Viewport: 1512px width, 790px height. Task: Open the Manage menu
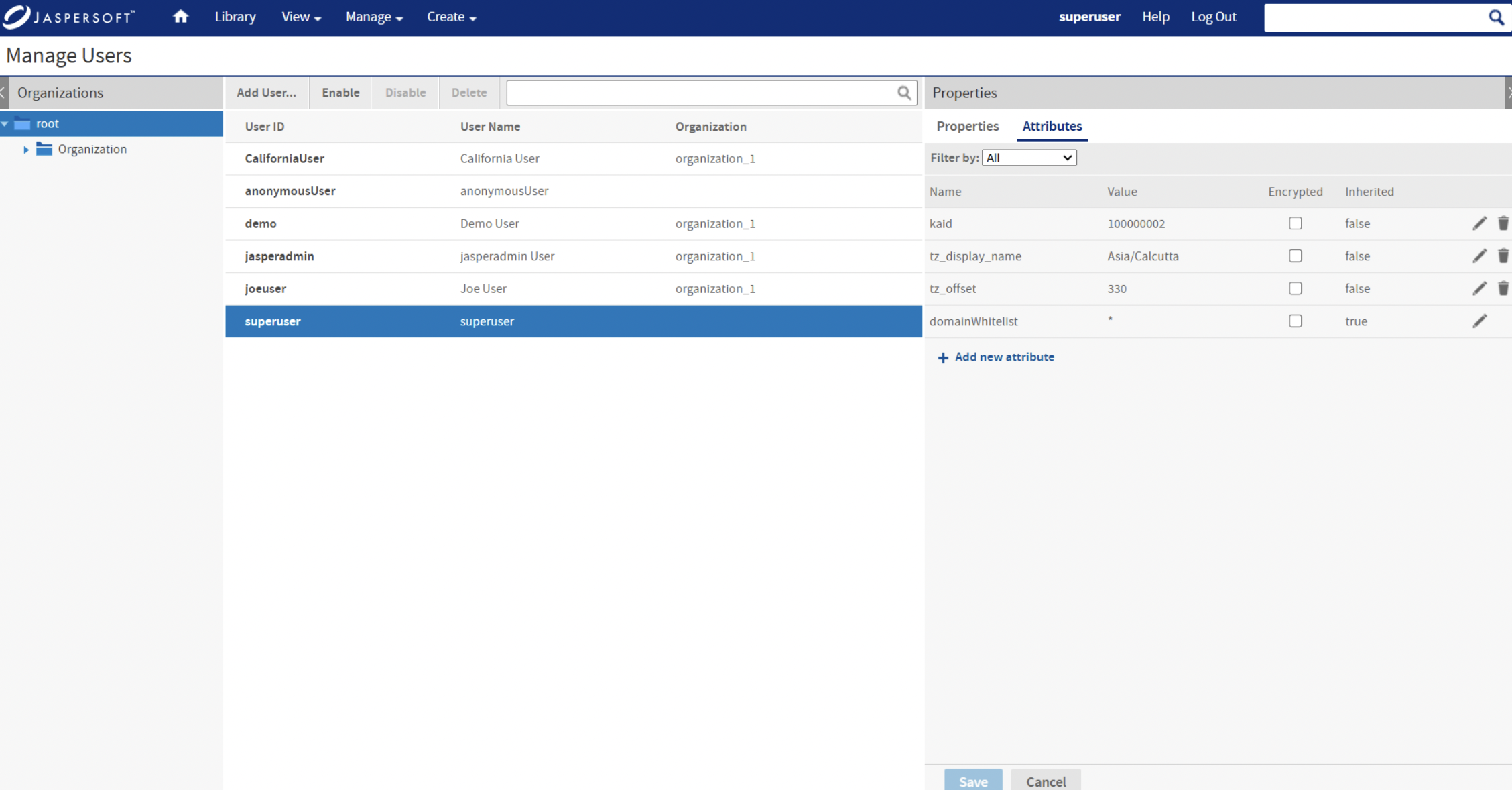pyautogui.click(x=374, y=17)
